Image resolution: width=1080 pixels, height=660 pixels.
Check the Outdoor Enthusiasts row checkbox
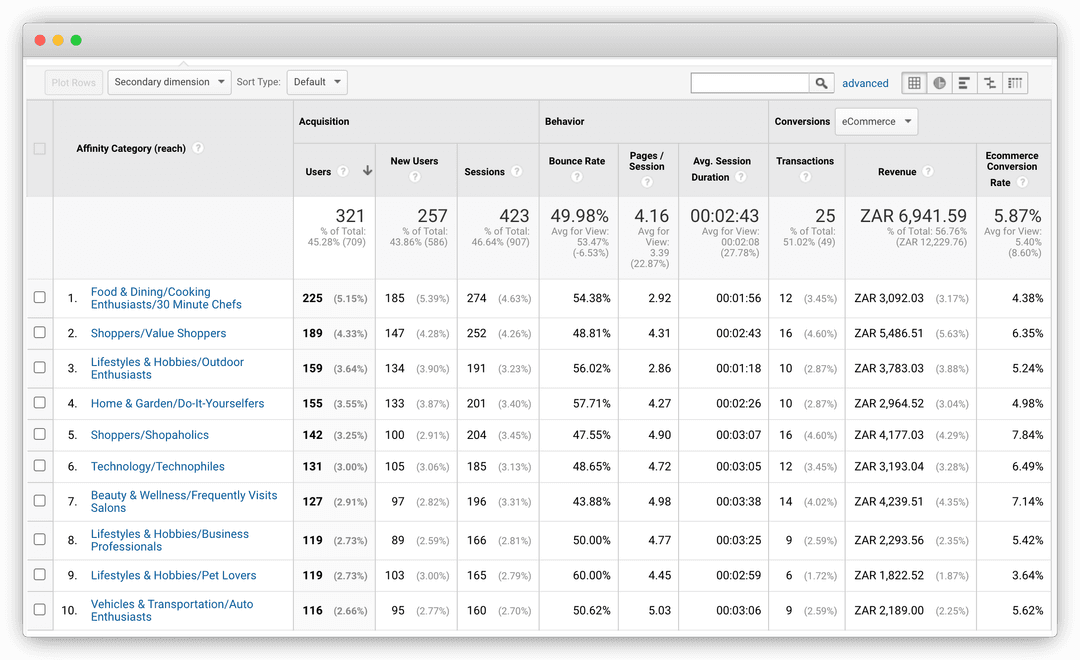(39, 367)
